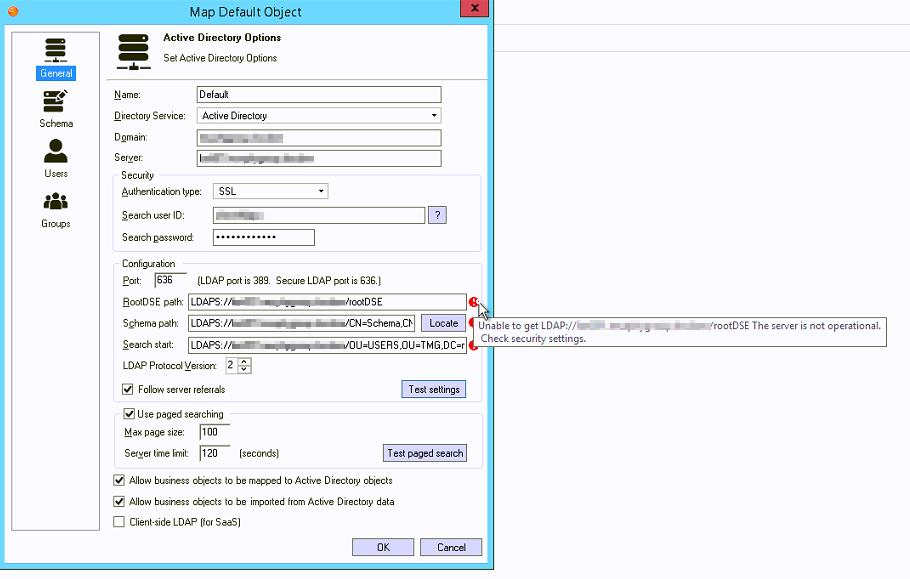910x579 pixels.
Task: Click the OK button
Action: (382, 547)
